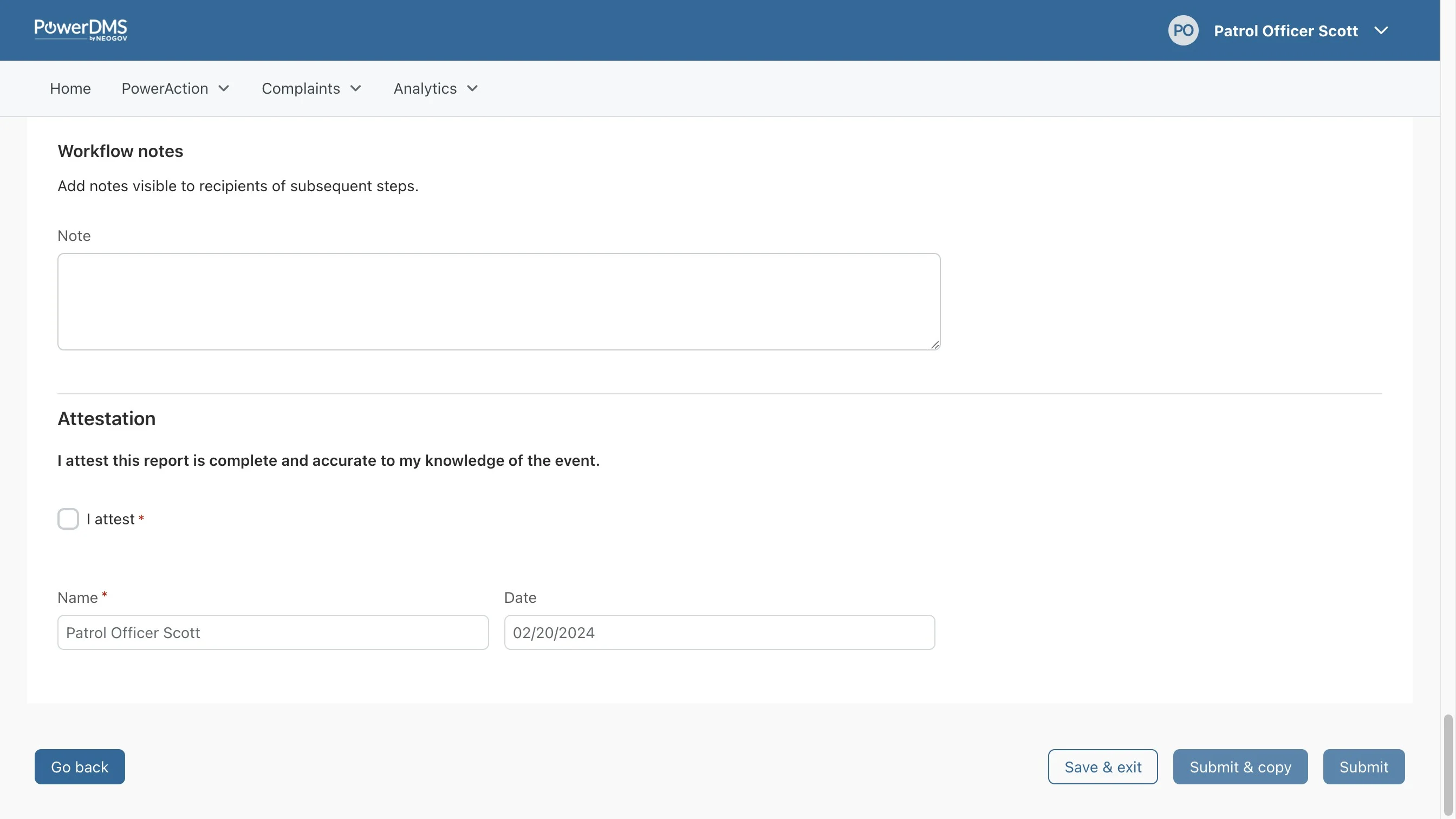Screen dimensions: 1456x819
Task: Click the Date field showing 02/20/2024
Action: point(719,633)
